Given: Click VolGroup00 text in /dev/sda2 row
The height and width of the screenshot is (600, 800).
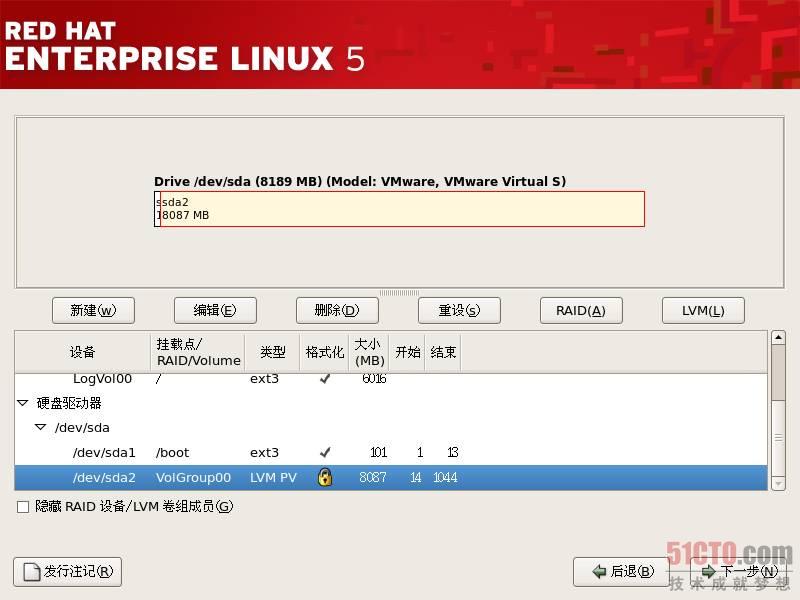Looking at the screenshot, I should [193, 478].
